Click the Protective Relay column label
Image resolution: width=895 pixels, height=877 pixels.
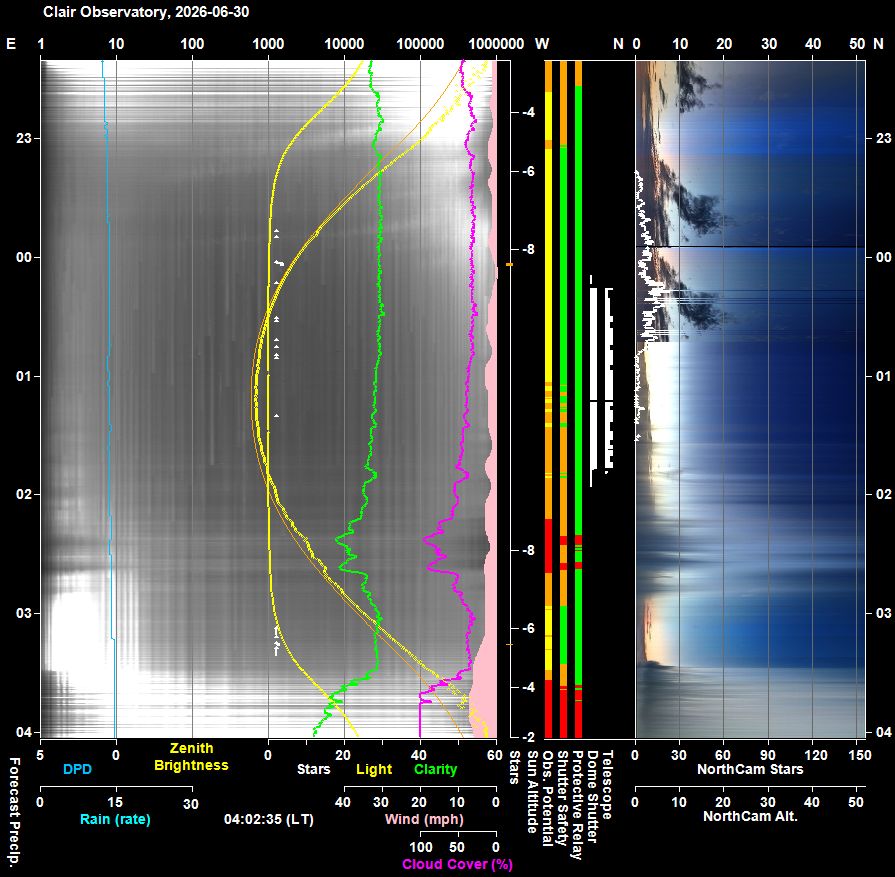coord(576,804)
